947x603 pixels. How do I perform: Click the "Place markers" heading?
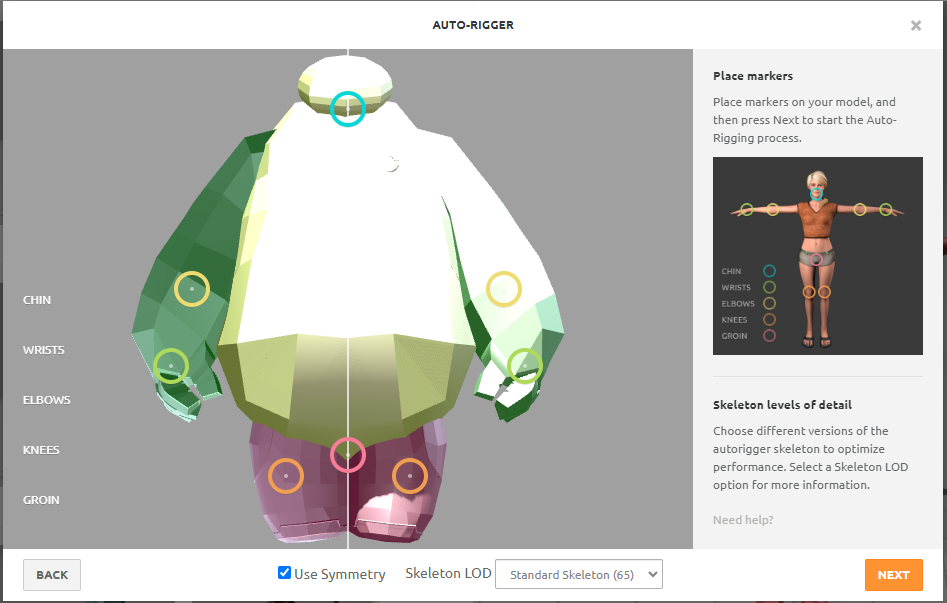click(x=753, y=76)
